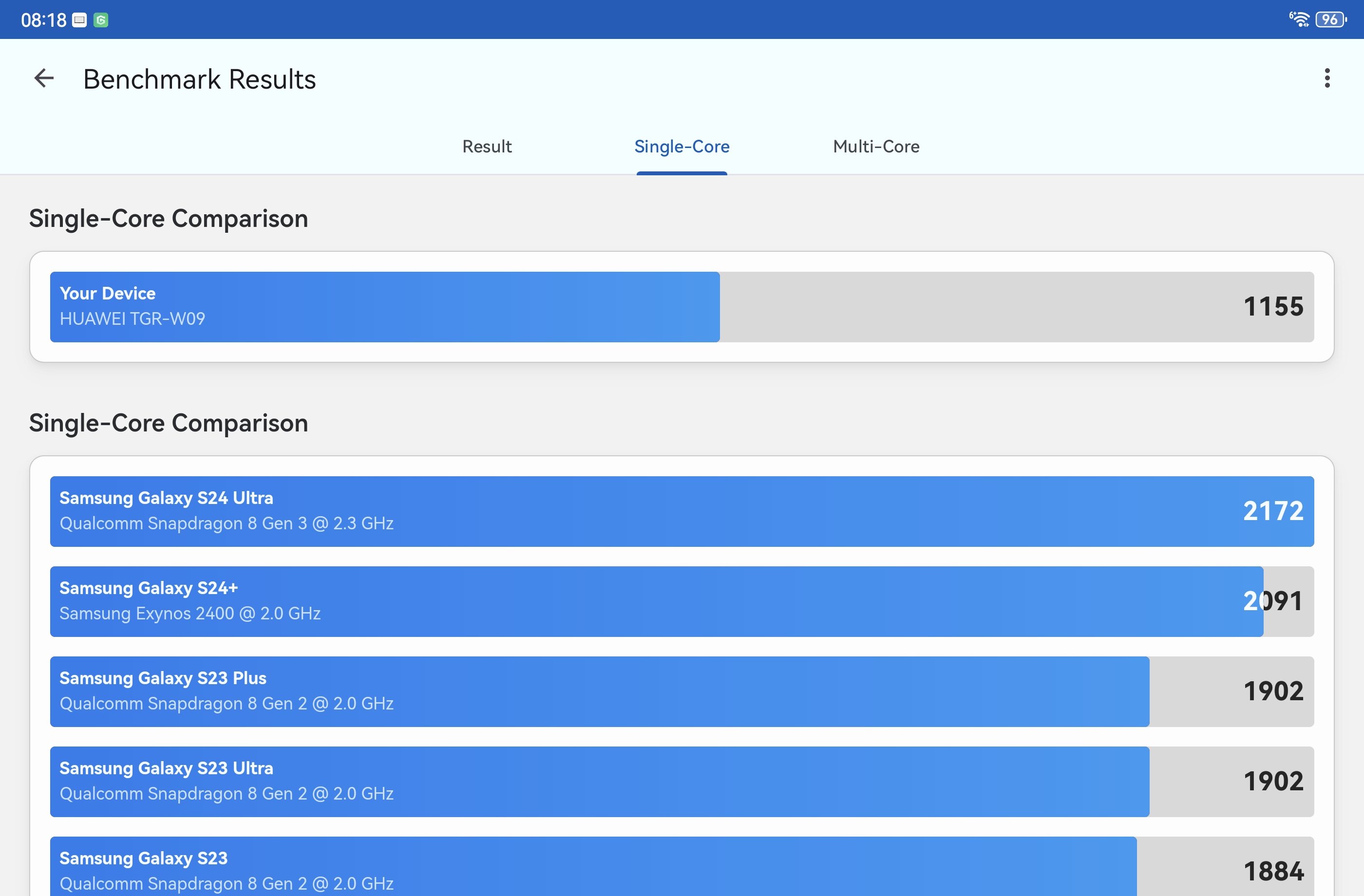Switch to the Multi-Core tab
Screen dimensions: 1364x896
pos(876,147)
